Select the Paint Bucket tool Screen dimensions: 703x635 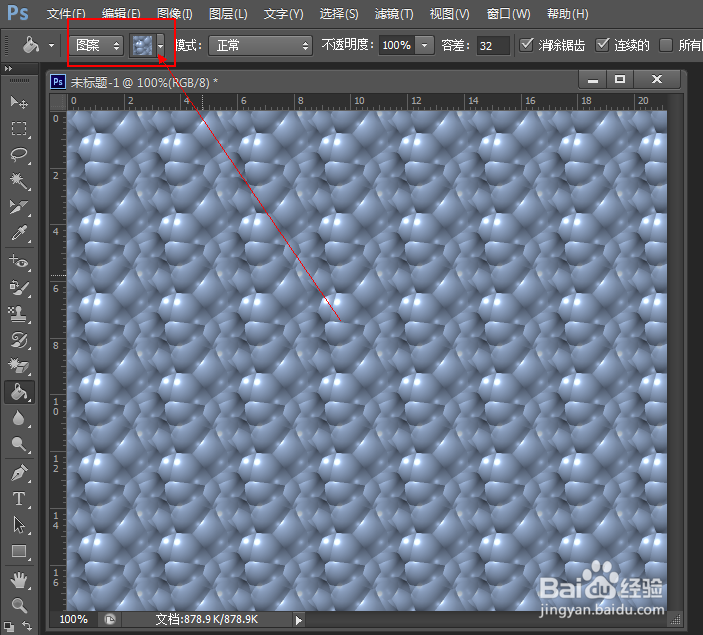(19, 392)
